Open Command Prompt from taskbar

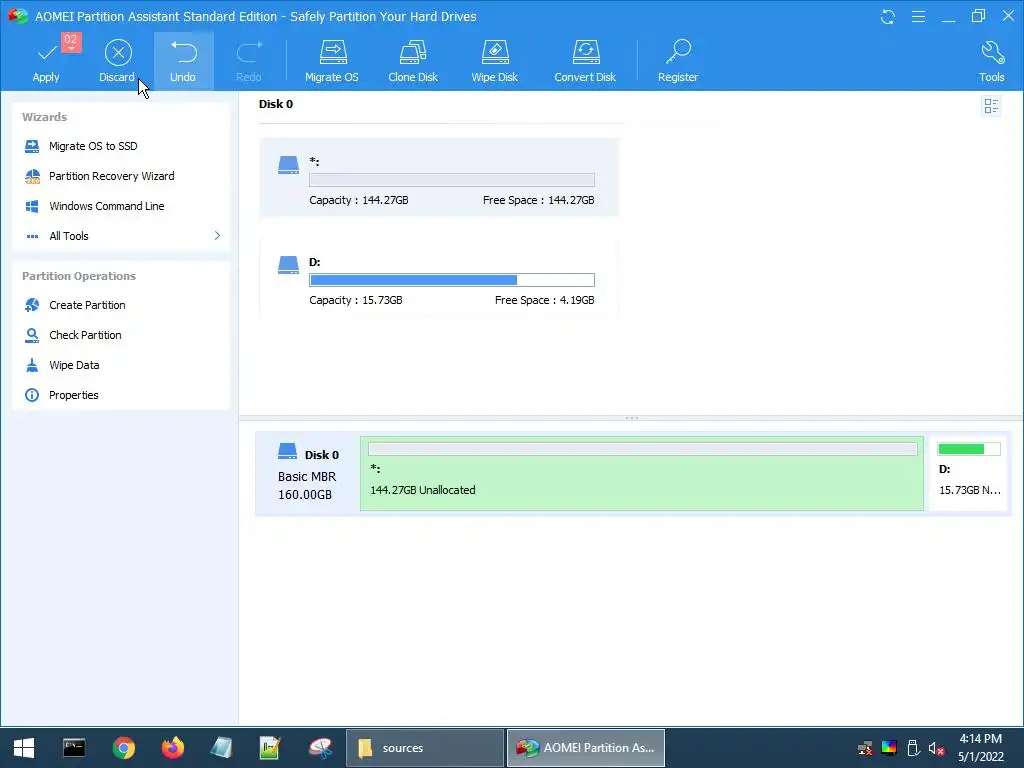pyautogui.click(x=74, y=748)
